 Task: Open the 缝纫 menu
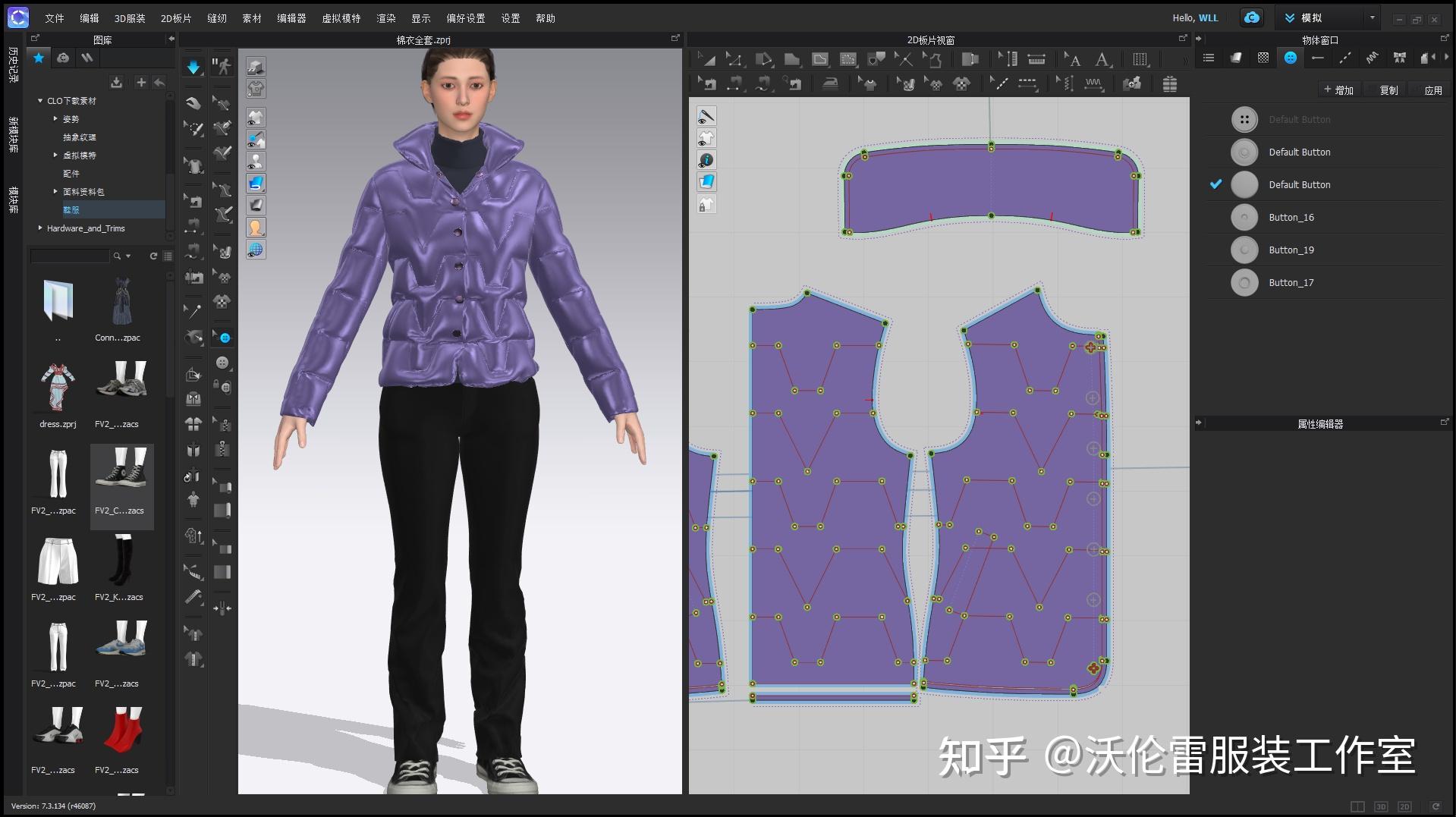point(217,18)
